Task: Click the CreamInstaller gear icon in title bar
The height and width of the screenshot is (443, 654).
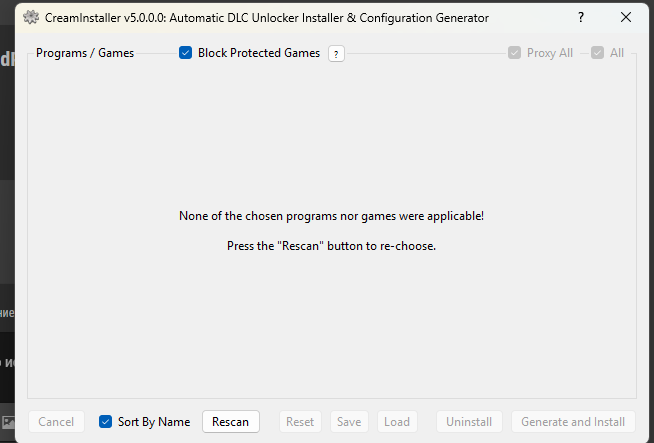Action: (31, 18)
